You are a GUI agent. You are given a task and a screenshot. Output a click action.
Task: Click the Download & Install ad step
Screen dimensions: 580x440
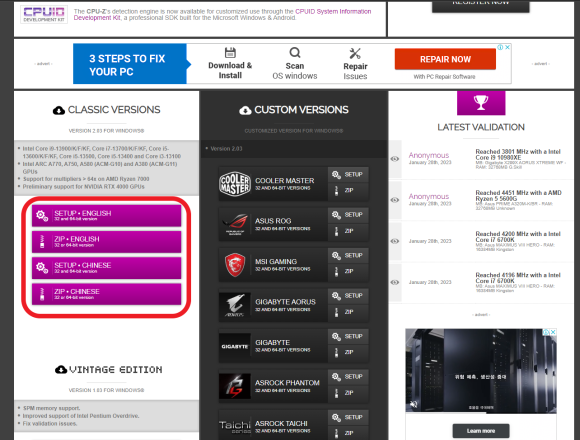tap(230, 64)
